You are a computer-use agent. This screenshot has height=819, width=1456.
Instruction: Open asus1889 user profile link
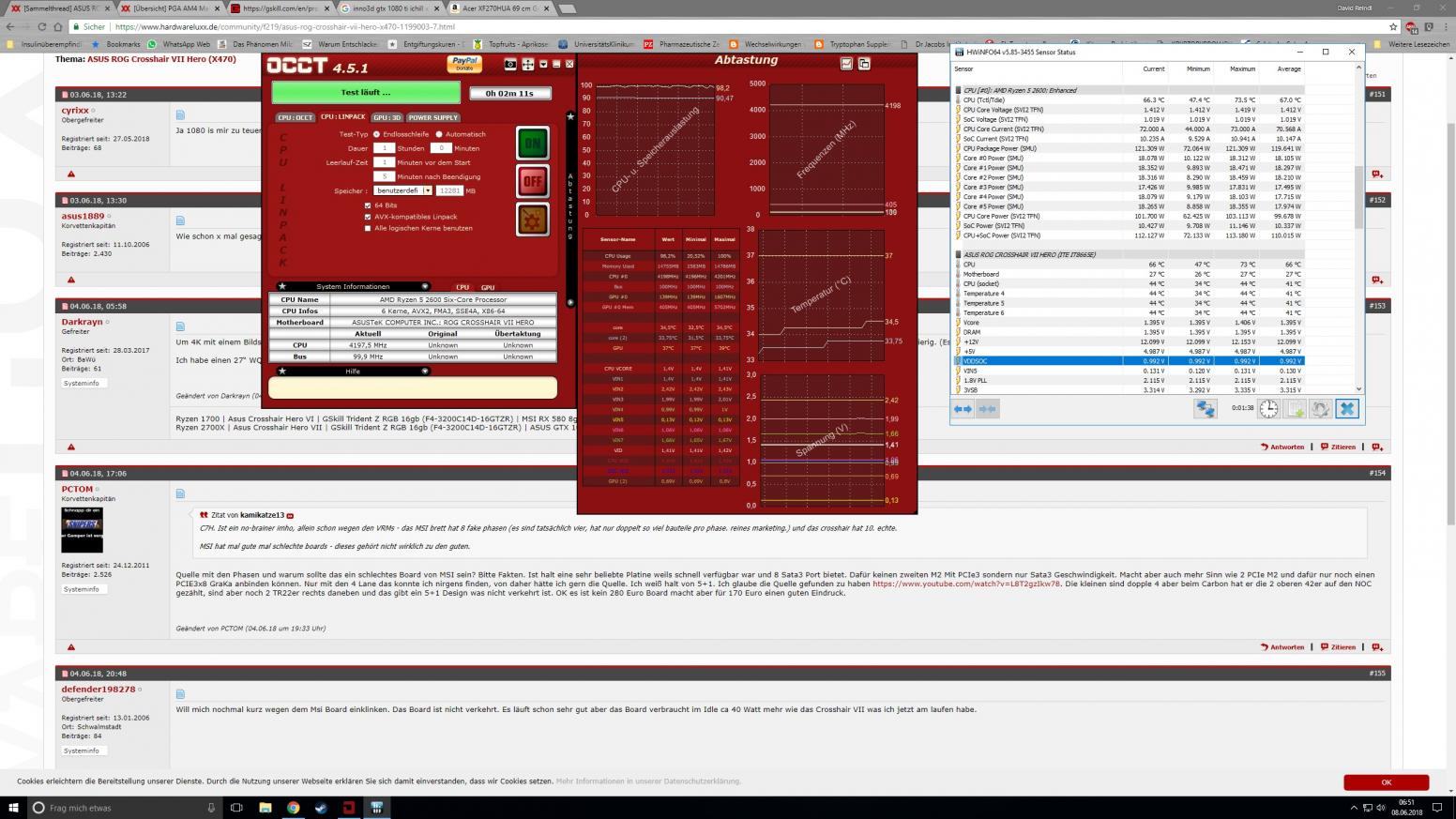[83, 216]
